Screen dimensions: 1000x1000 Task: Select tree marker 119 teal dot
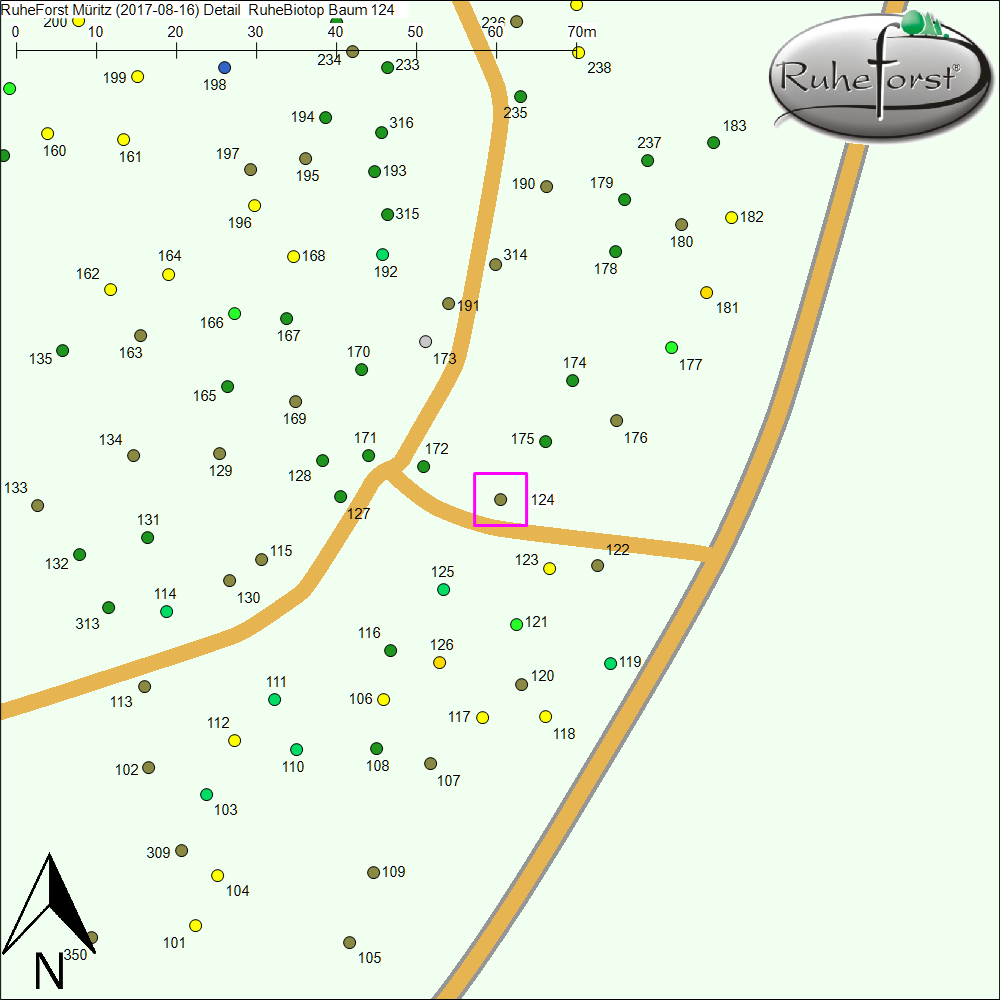coord(610,663)
